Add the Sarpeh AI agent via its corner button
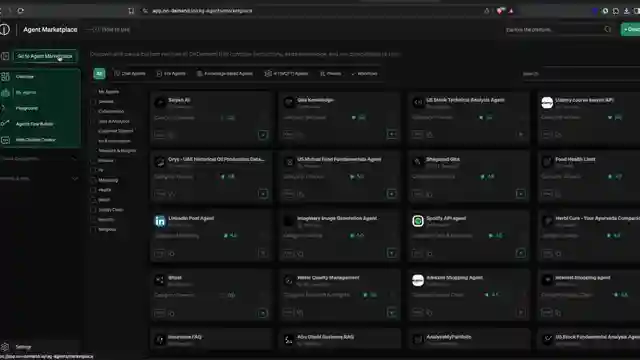 click(263, 134)
